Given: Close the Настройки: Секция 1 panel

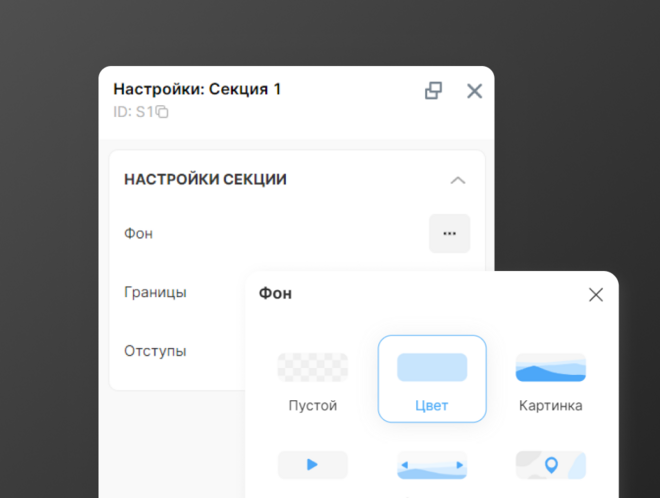Looking at the screenshot, I should point(474,91).
